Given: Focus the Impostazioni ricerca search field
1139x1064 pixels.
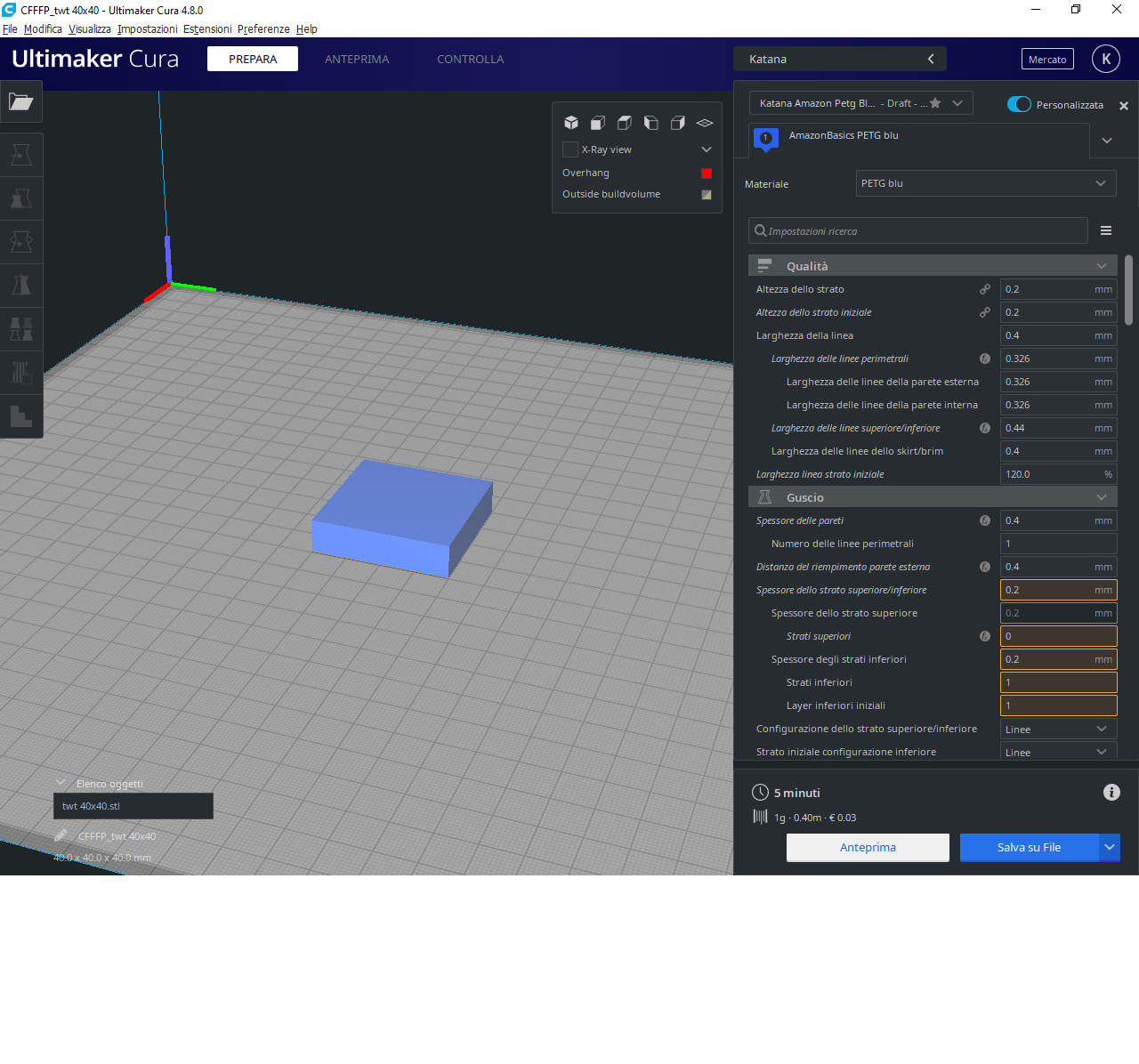Looking at the screenshot, I should (918, 230).
